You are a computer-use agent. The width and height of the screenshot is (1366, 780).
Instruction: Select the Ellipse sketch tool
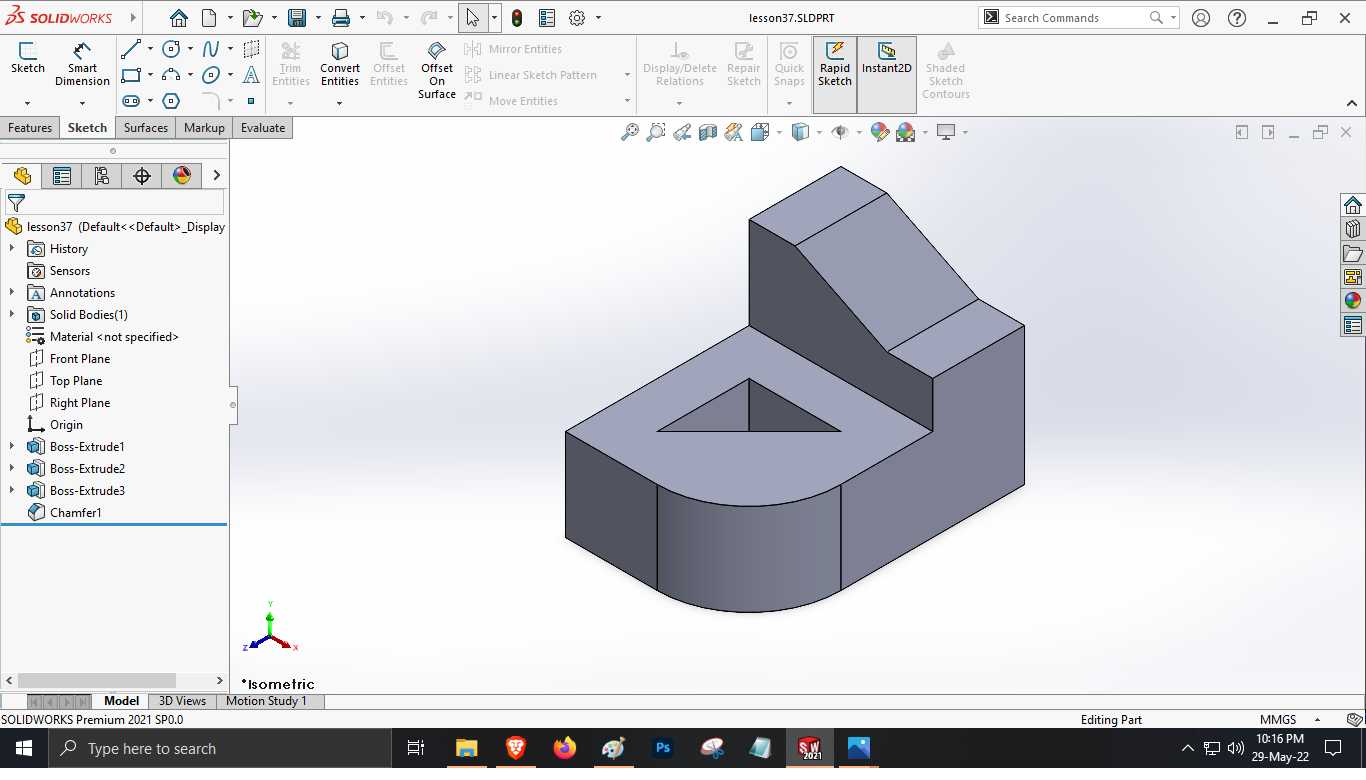(x=211, y=75)
